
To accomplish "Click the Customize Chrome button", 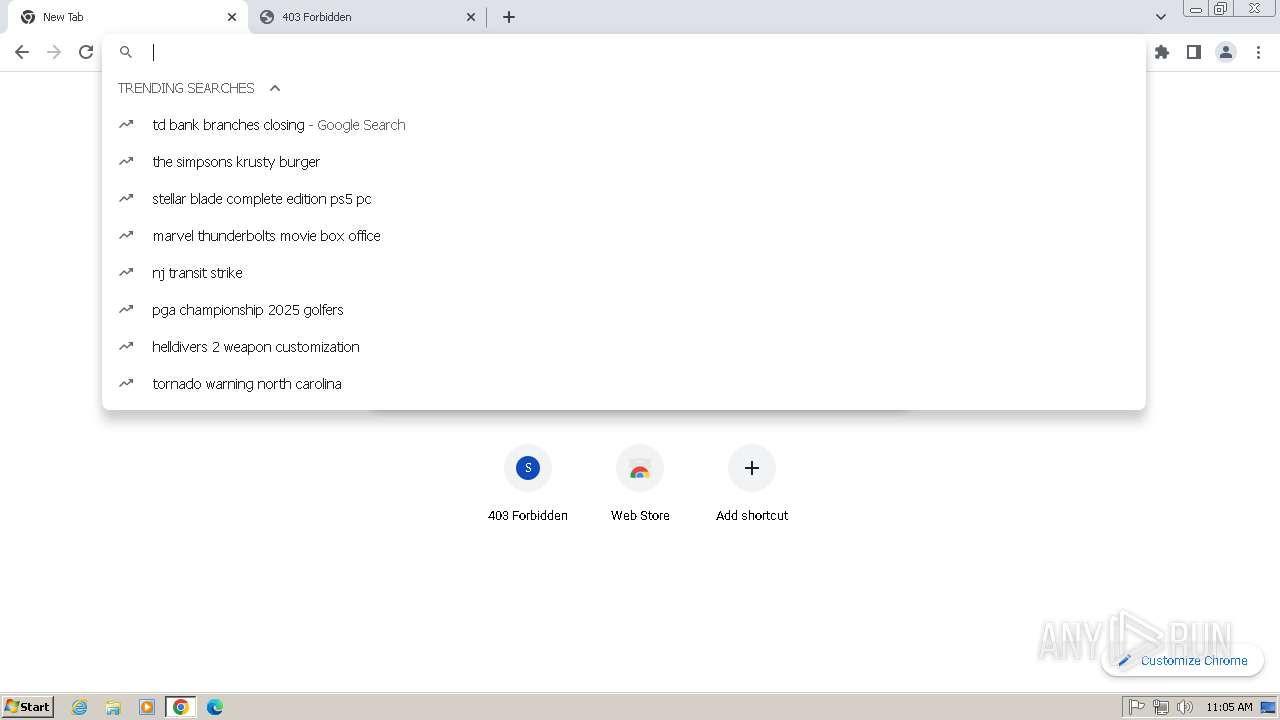I will pos(1183,660).
